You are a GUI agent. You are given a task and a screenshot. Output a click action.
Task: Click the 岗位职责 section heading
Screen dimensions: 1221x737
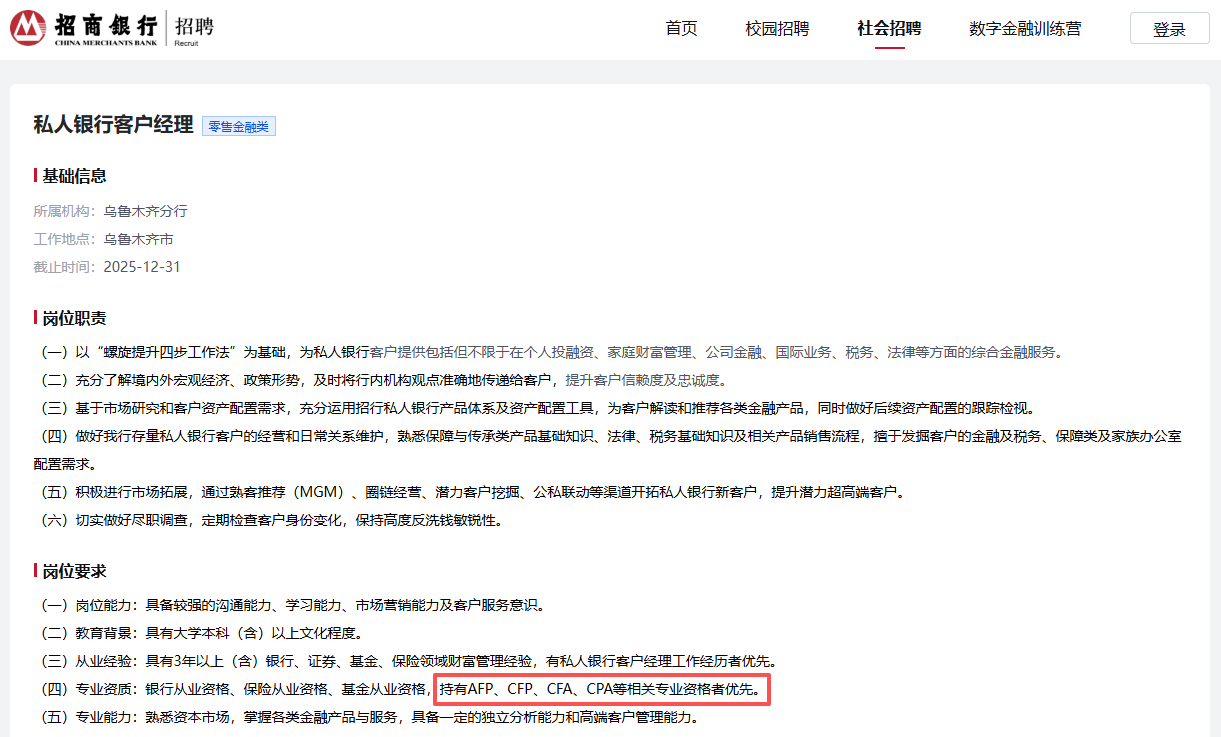[x=73, y=318]
